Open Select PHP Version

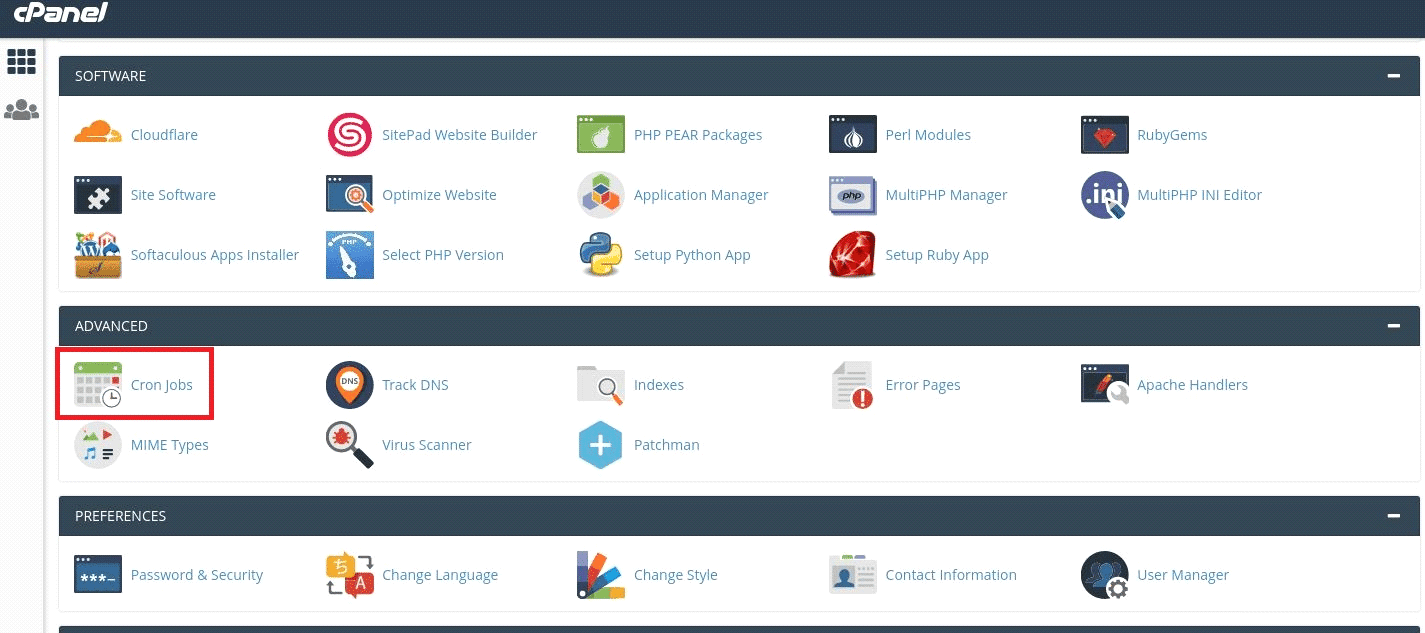442,255
